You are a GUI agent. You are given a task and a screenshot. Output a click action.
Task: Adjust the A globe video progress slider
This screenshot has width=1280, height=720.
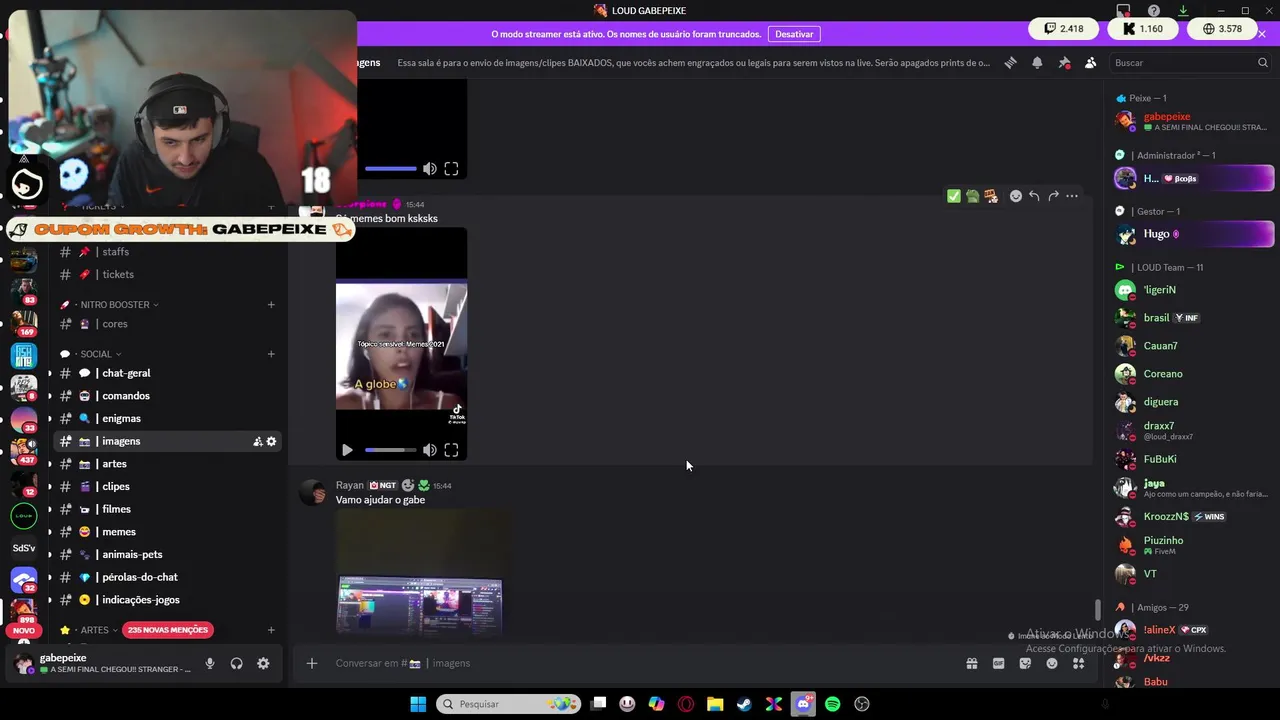coord(390,450)
